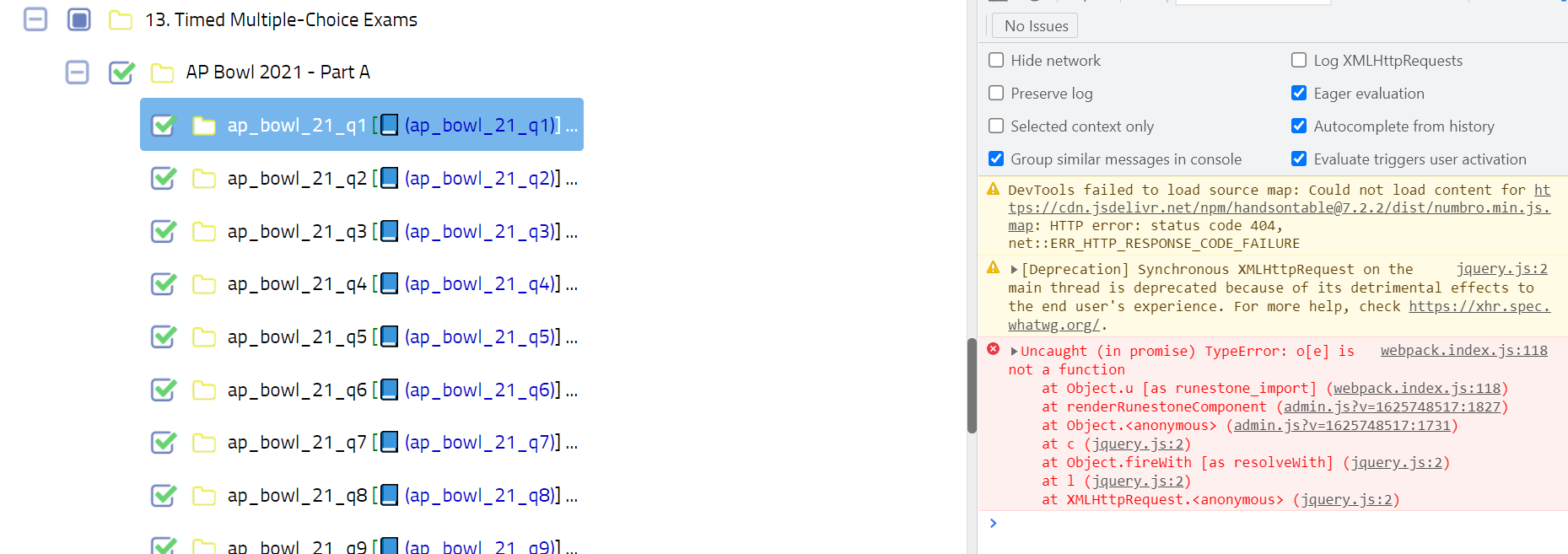Click the book icon beside ap_bowl_21_q5
The height and width of the screenshot is (554, 1568).
tap(389, 337)
